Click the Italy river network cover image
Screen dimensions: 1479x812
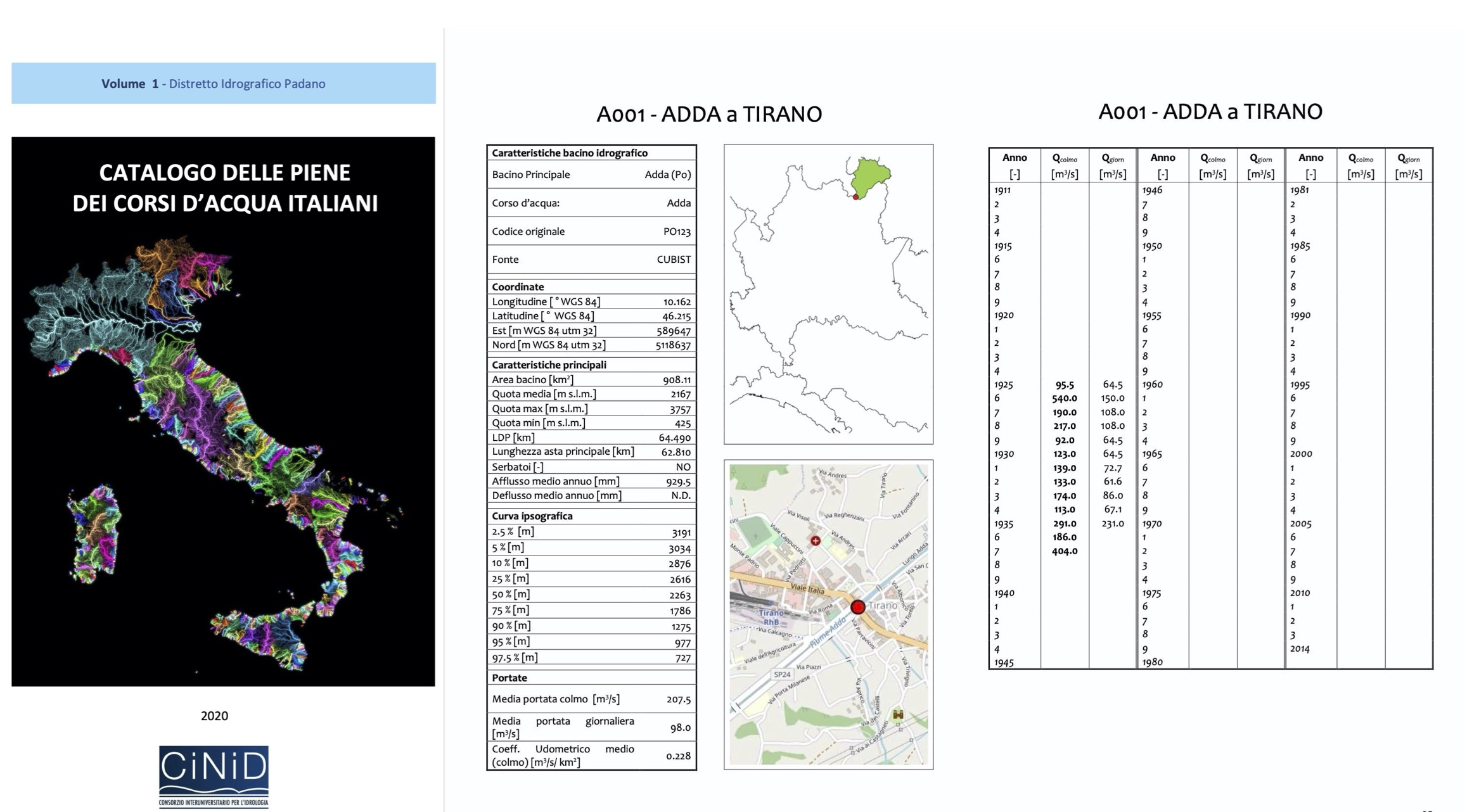223,412
